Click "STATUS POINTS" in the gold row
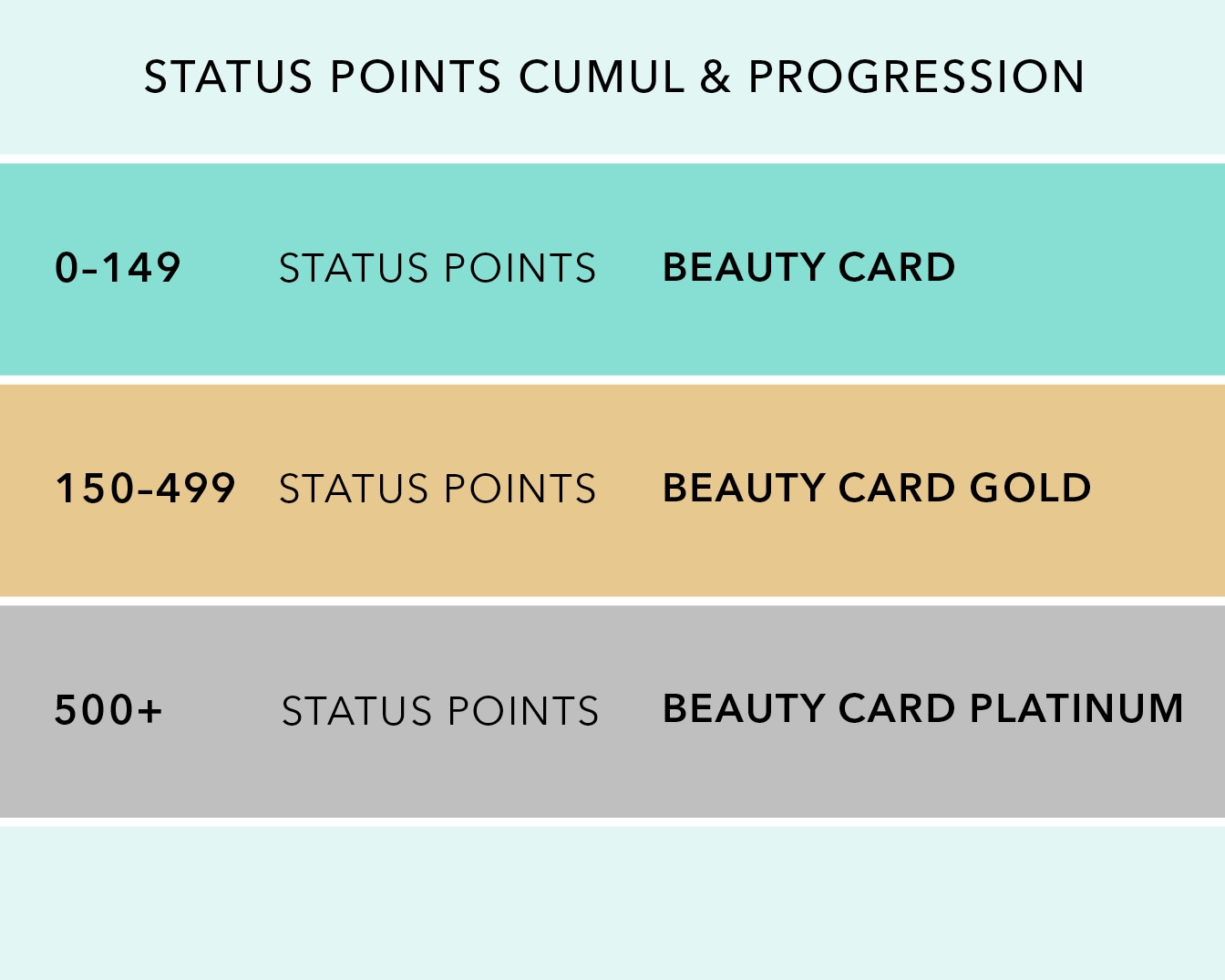Image resolution: width=1225 pixels, height=980 pixels. click(x=437, y=490)
